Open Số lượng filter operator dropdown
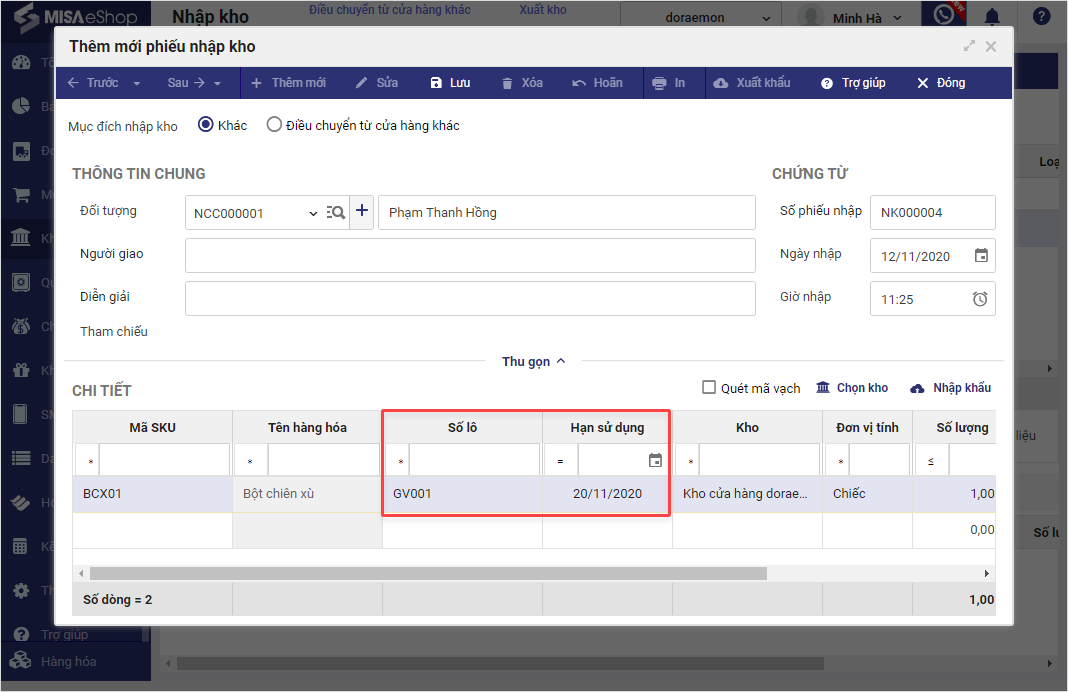The image size is (1068, 692). [x=932, y=461]
